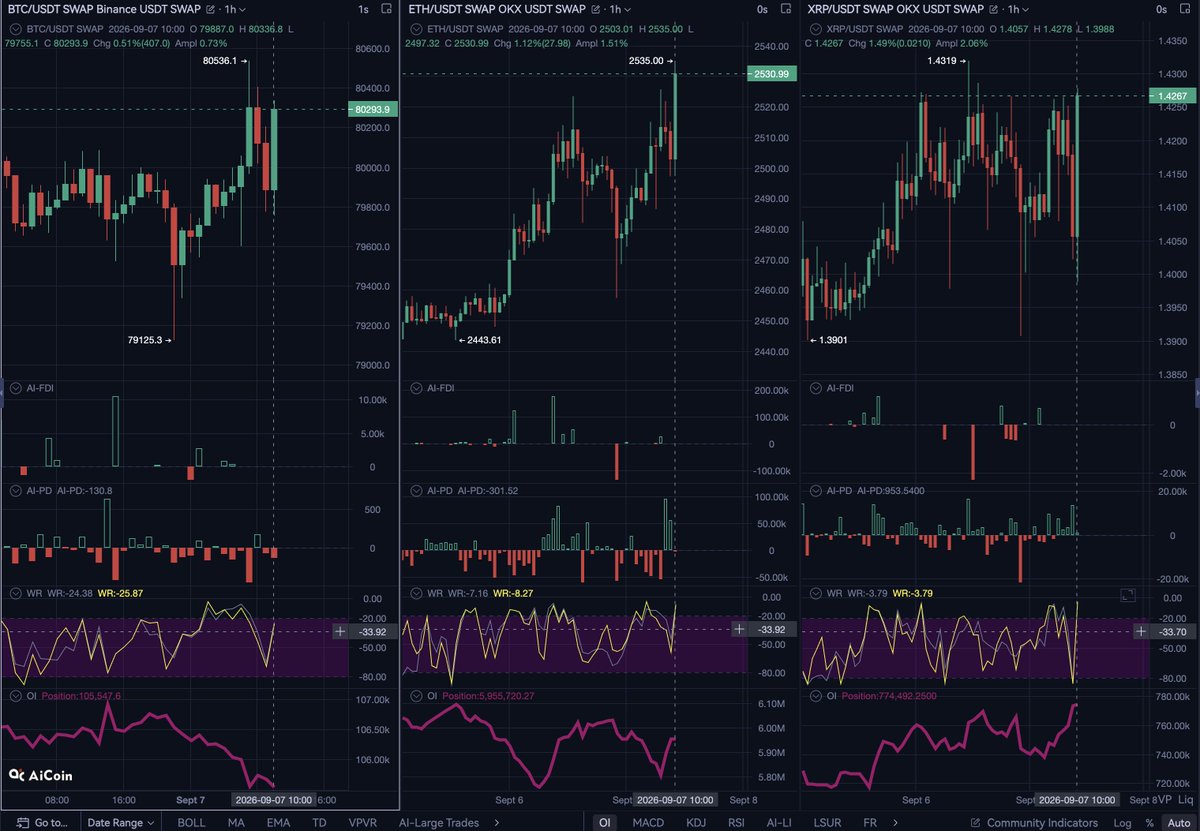Click the ETH current price label 2530.99
The width and height of the screenshot is (1200, 831).
point(772,74)
